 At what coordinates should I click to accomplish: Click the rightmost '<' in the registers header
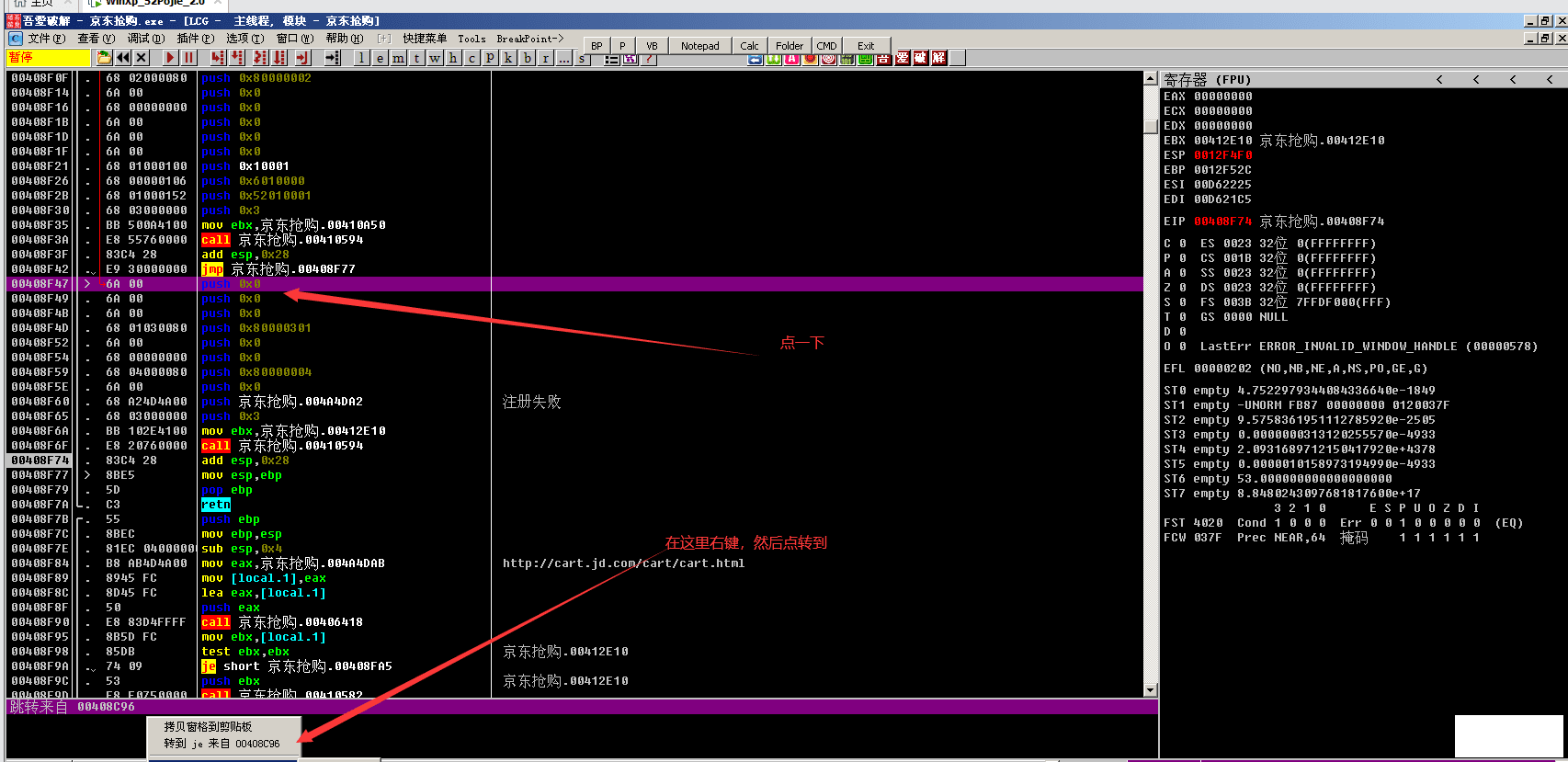click(x=1550, y=79)
